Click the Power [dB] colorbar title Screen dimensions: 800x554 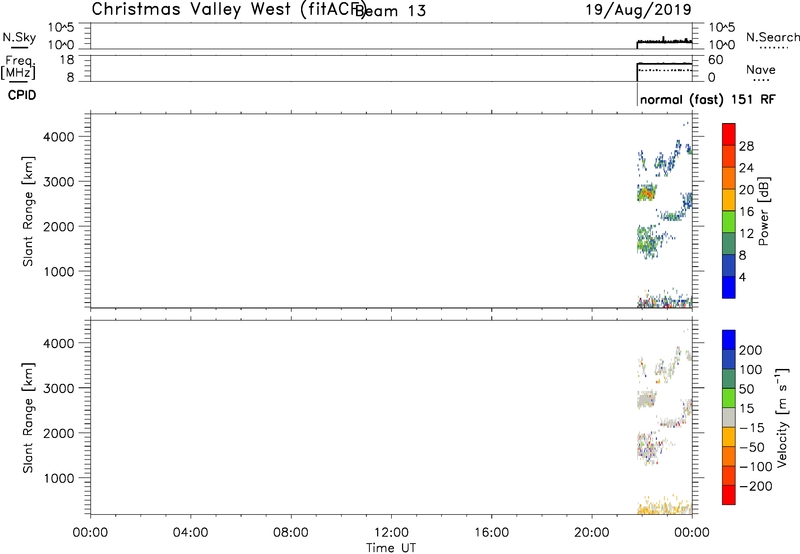[764, 211]
